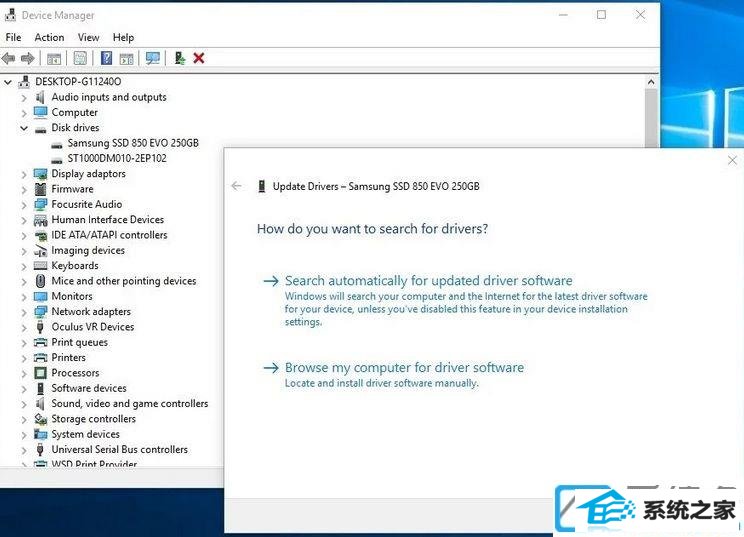Expand Sound, video and game controllers
This screenshot has width=744, height=537.
(24, 404)
